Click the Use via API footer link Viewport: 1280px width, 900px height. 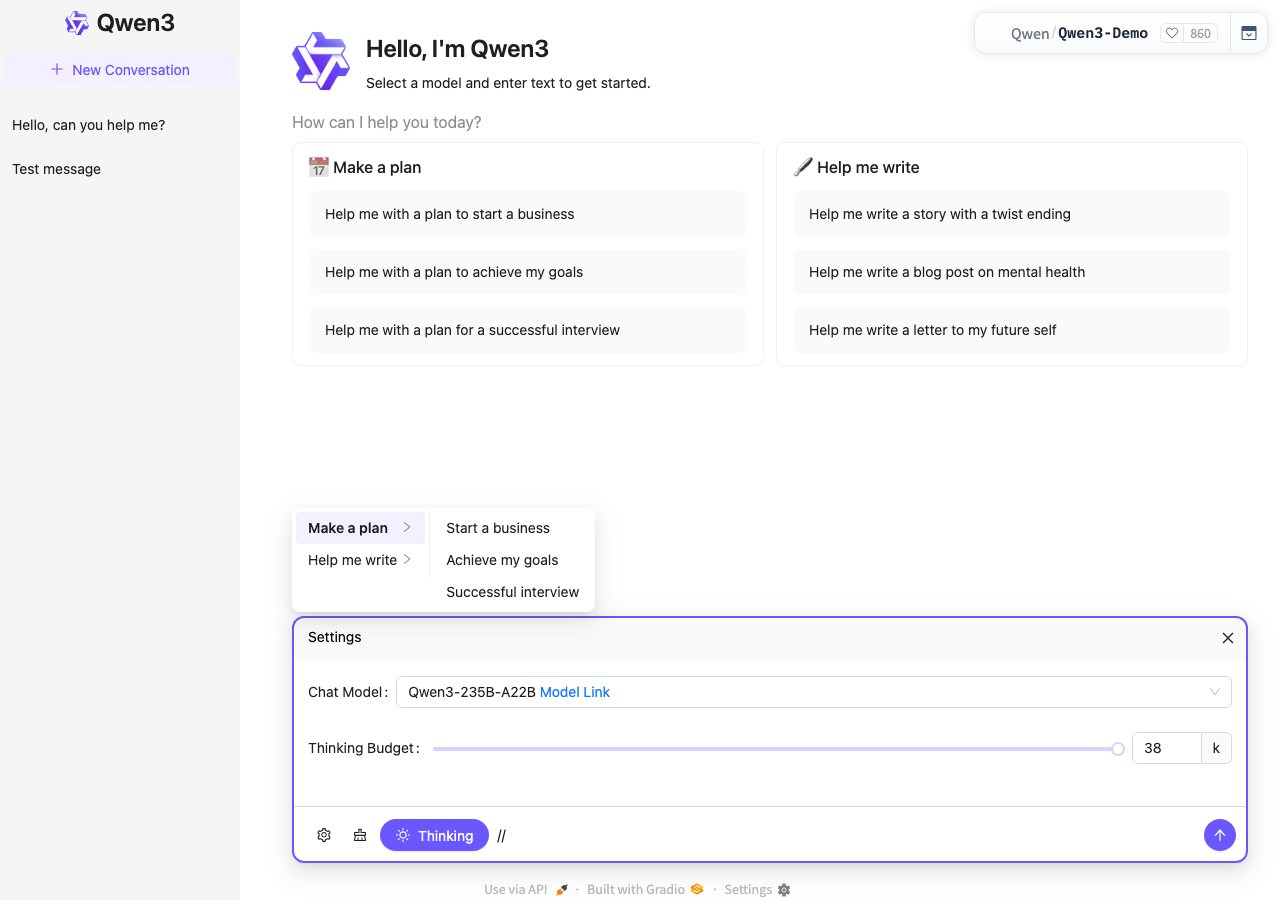coord(526,889)
